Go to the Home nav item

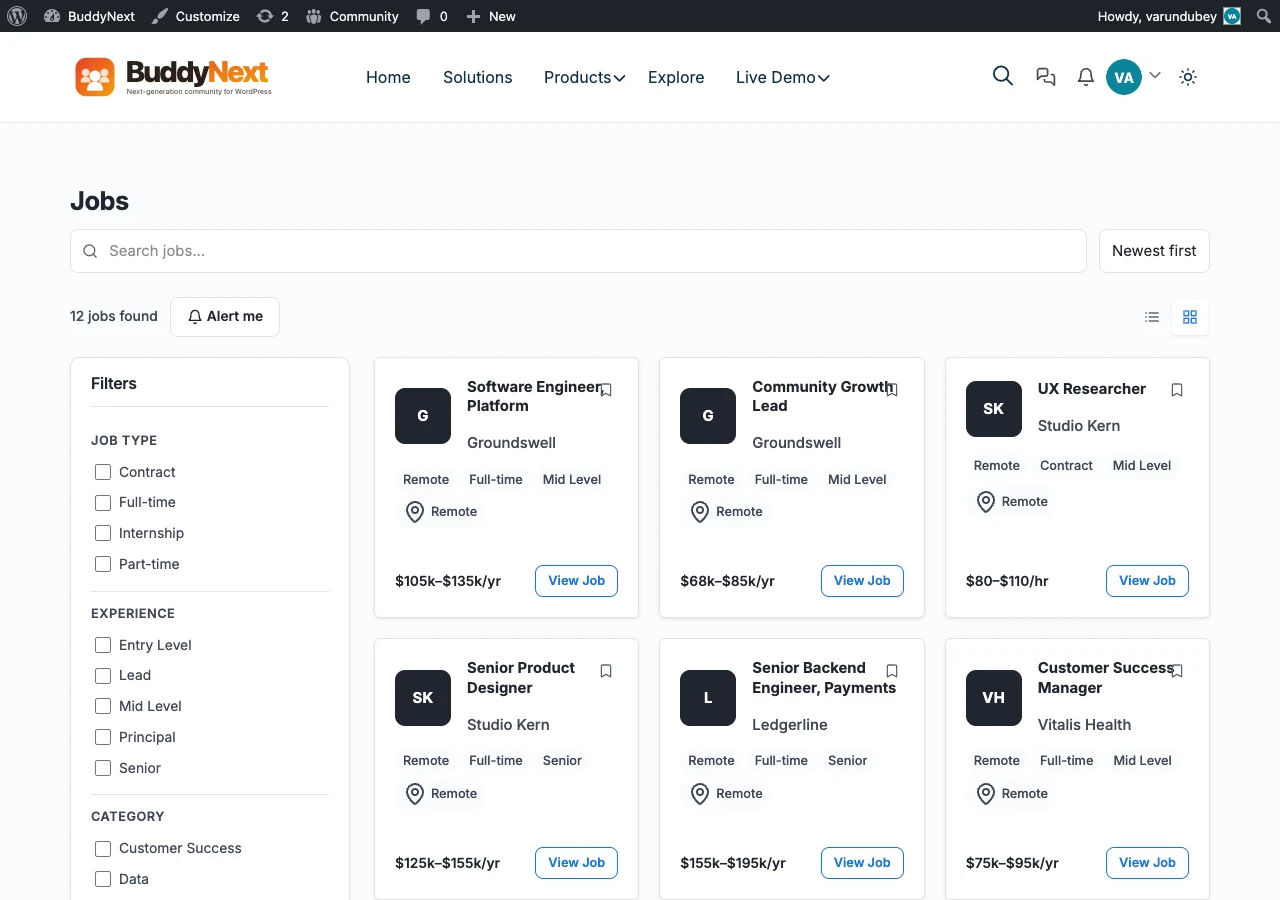388,77
